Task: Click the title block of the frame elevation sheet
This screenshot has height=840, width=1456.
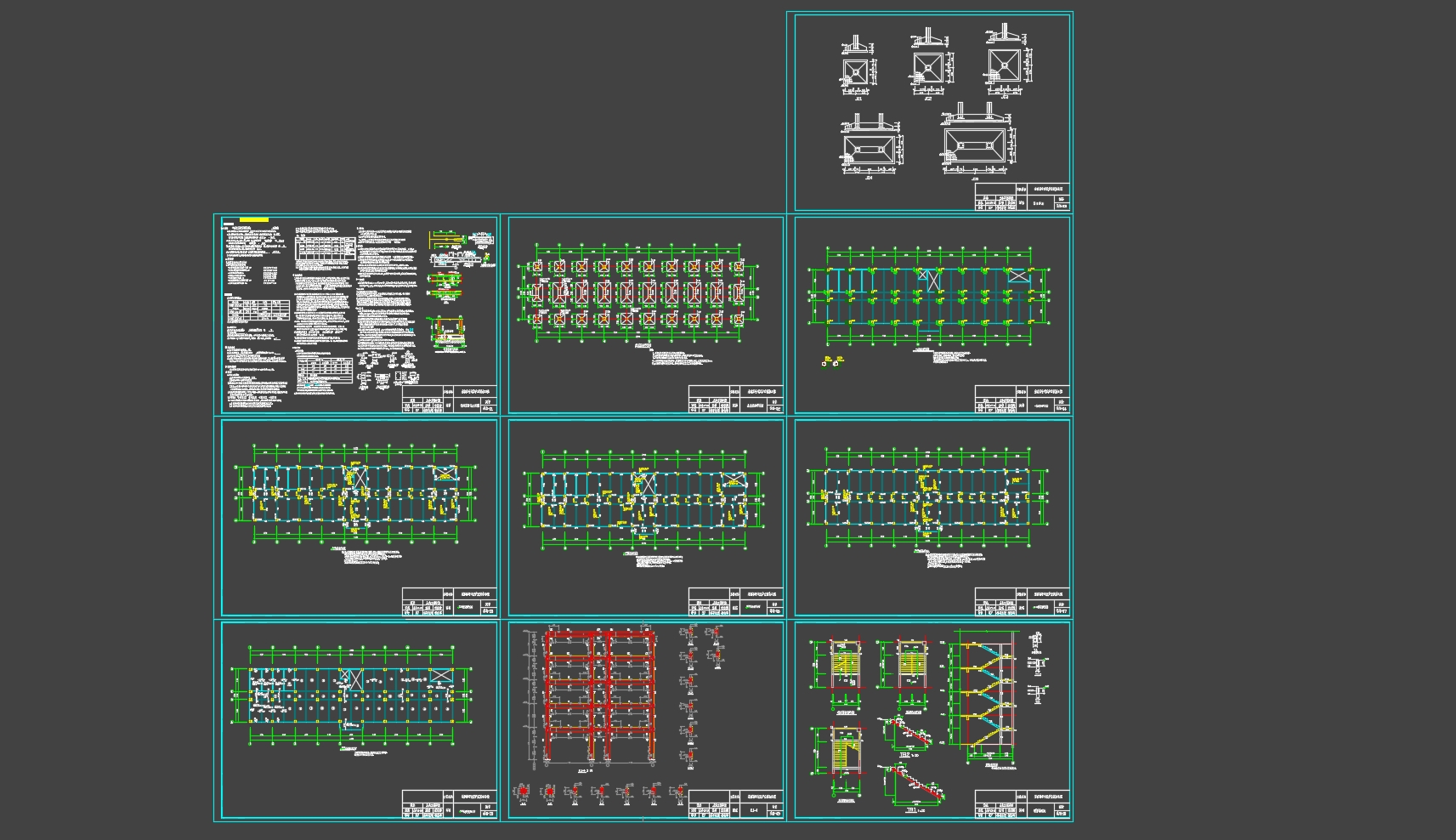Action: click(x=734, y=804)
